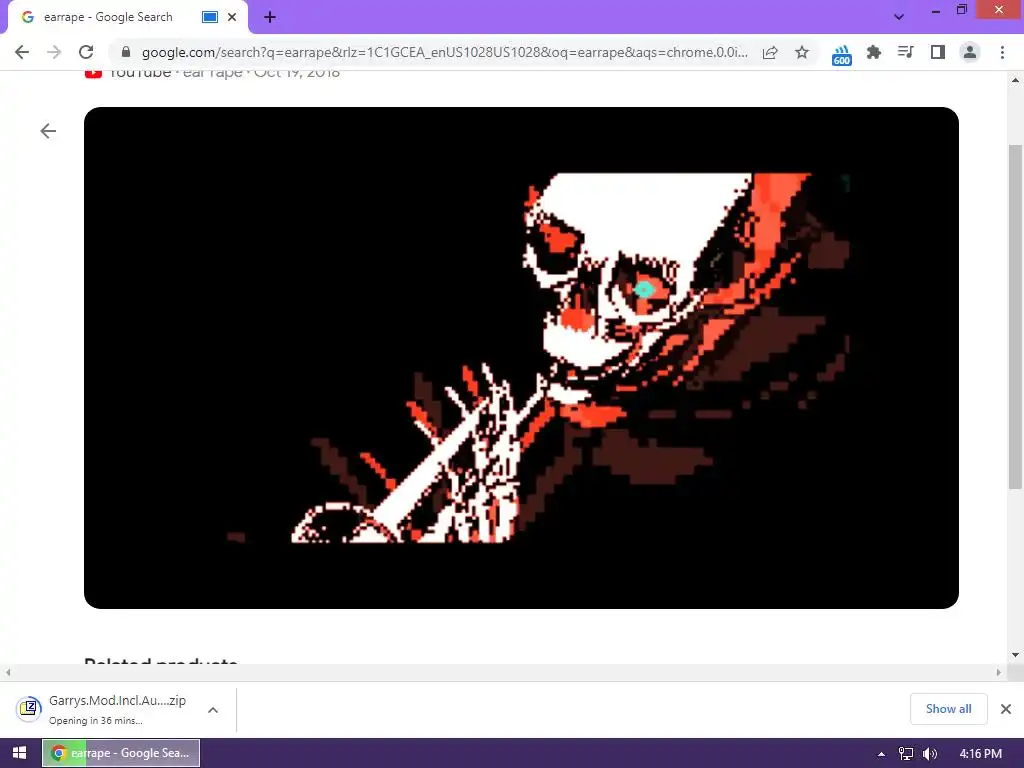Expand the download item options chevron

tap(213, 710)
